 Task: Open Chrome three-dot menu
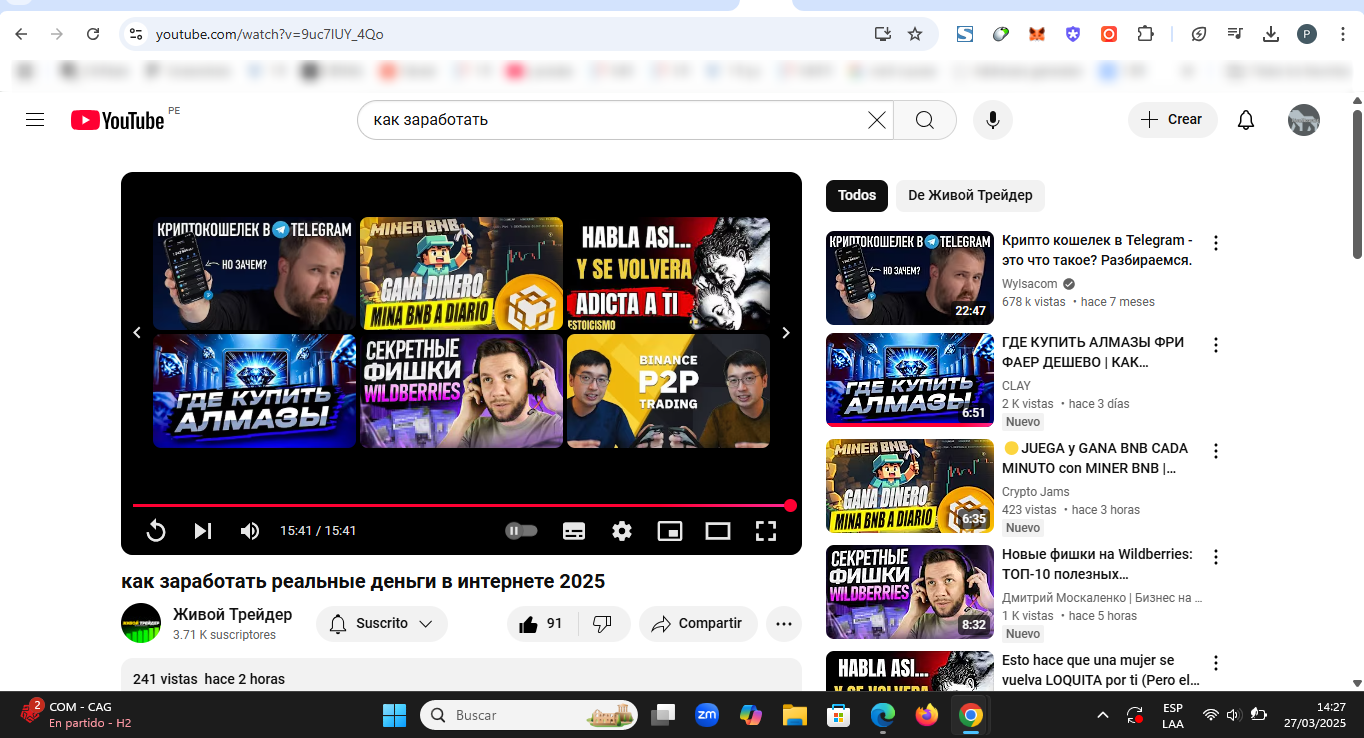click(1342, 34)
